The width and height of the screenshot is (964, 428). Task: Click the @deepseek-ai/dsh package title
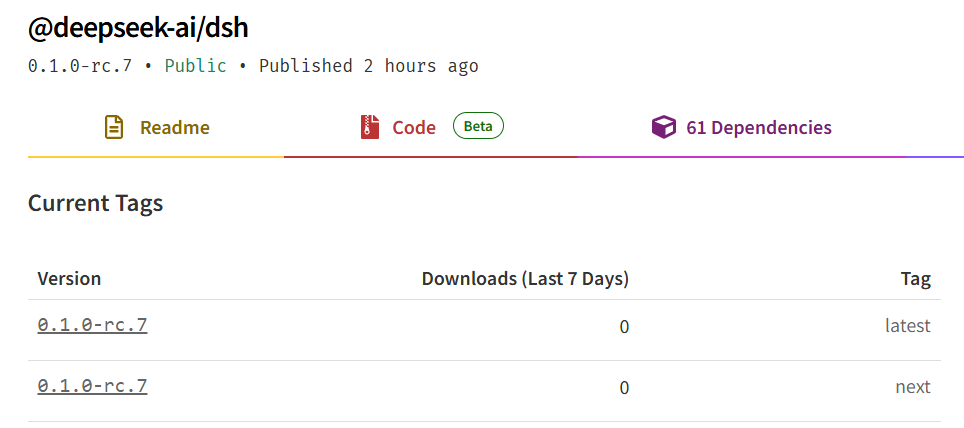[138, 28]
